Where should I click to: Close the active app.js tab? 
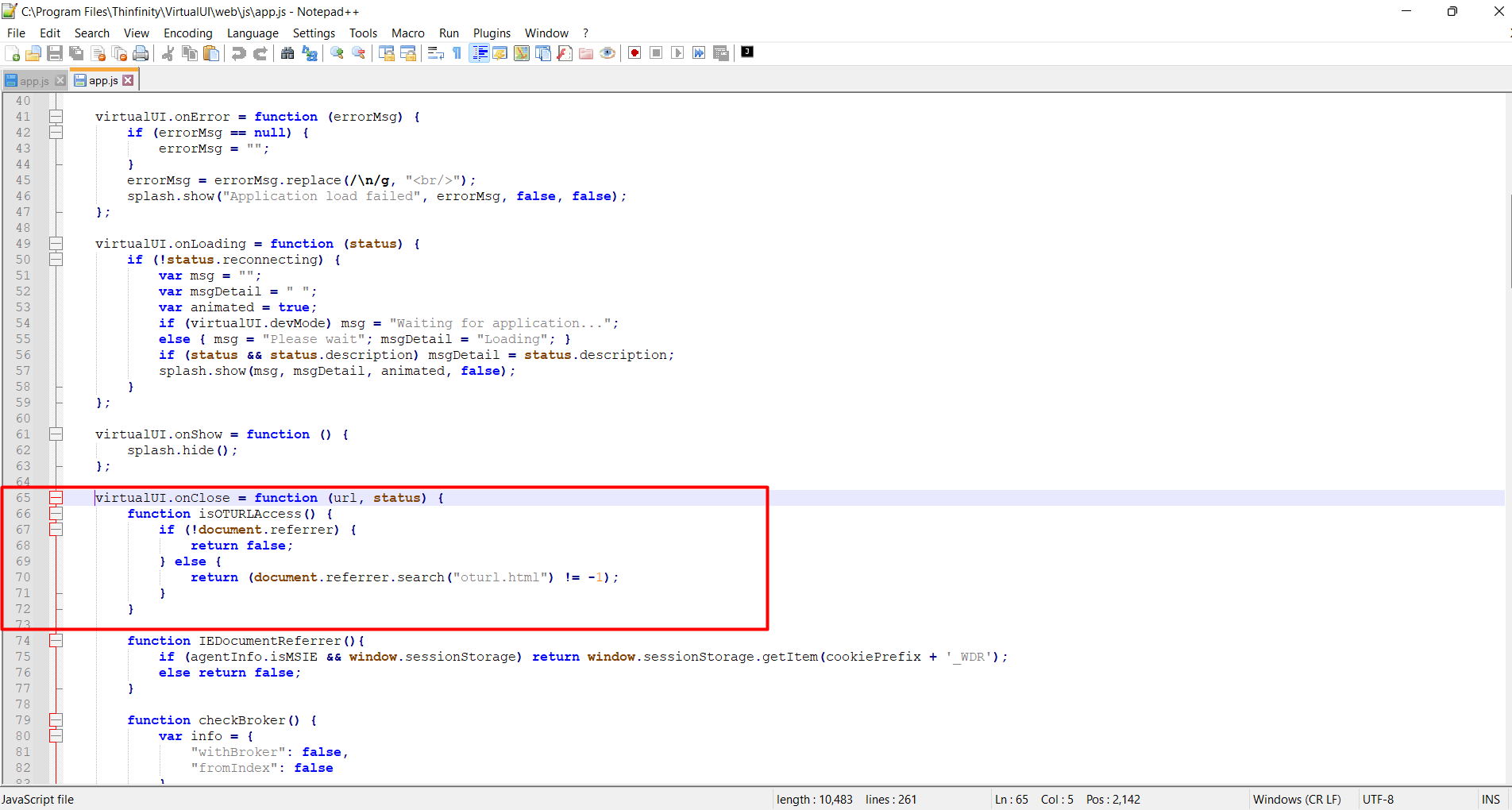coord(128,80)
